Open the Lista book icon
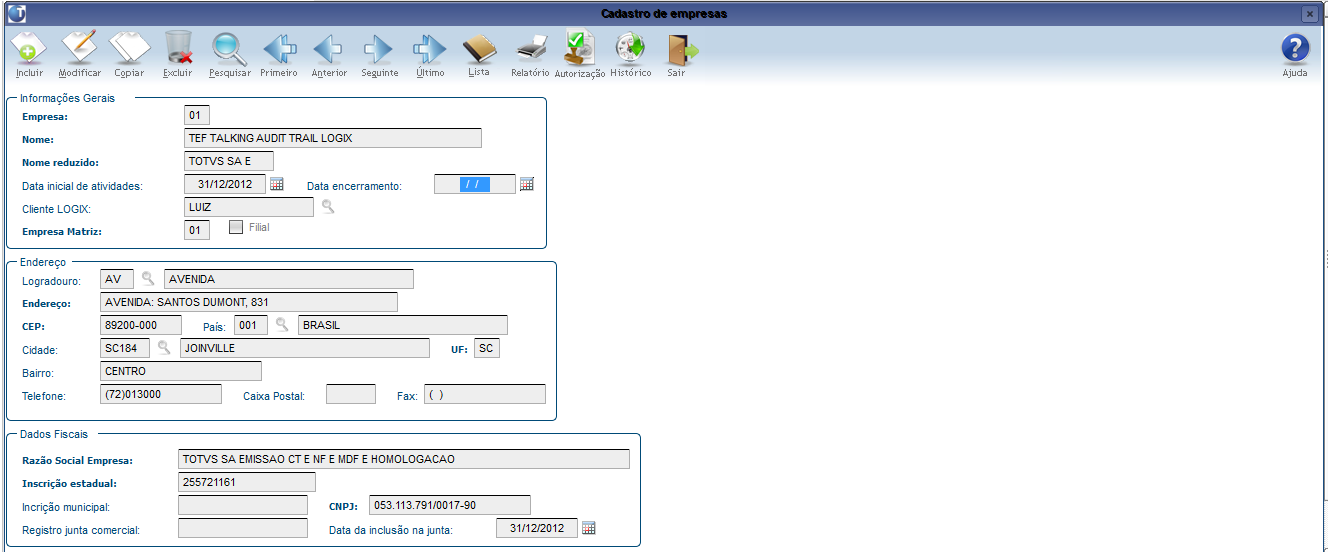This screenshot has width=1328, height=552. 479,48
